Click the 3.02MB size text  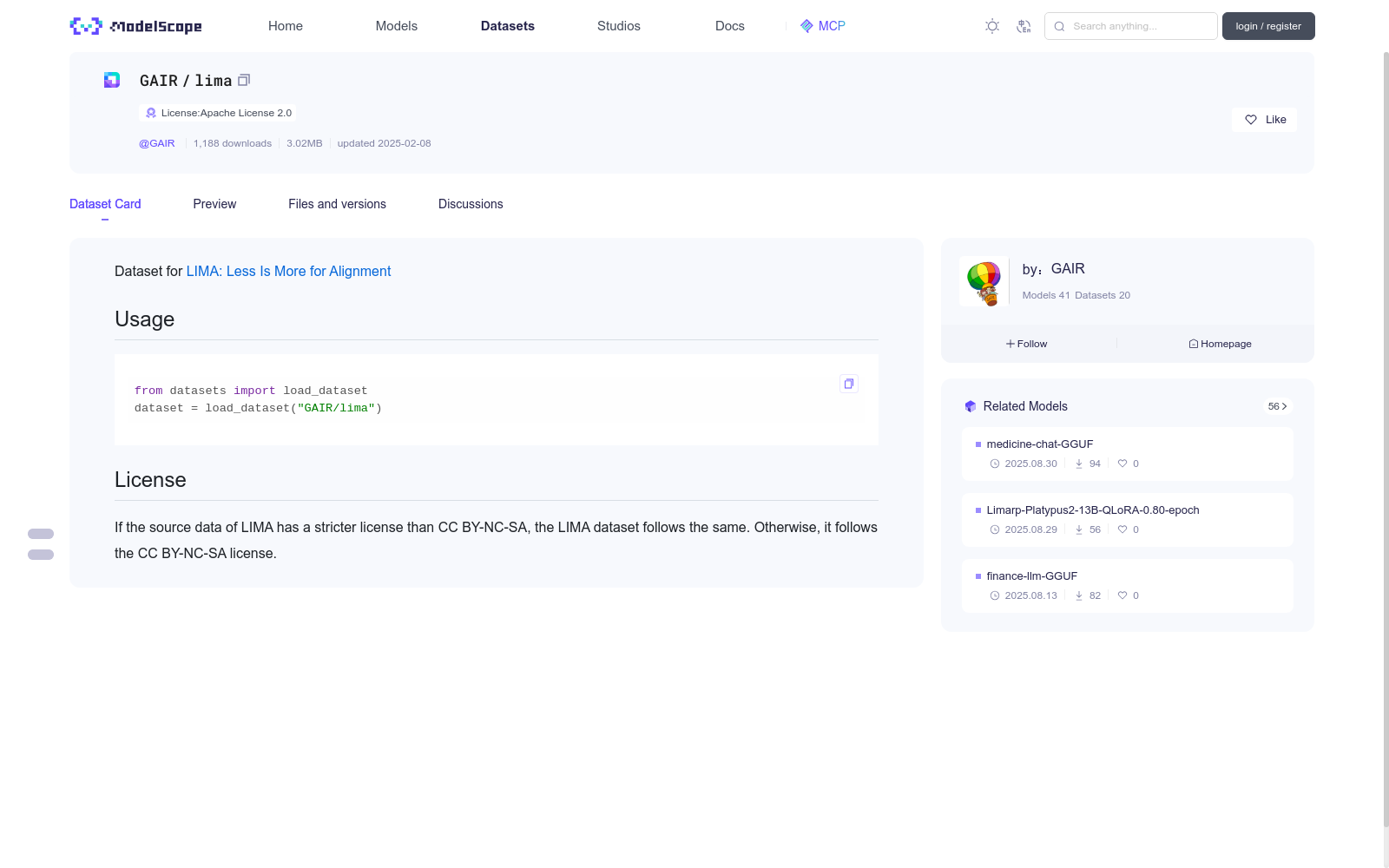click(x=305, y=143)
